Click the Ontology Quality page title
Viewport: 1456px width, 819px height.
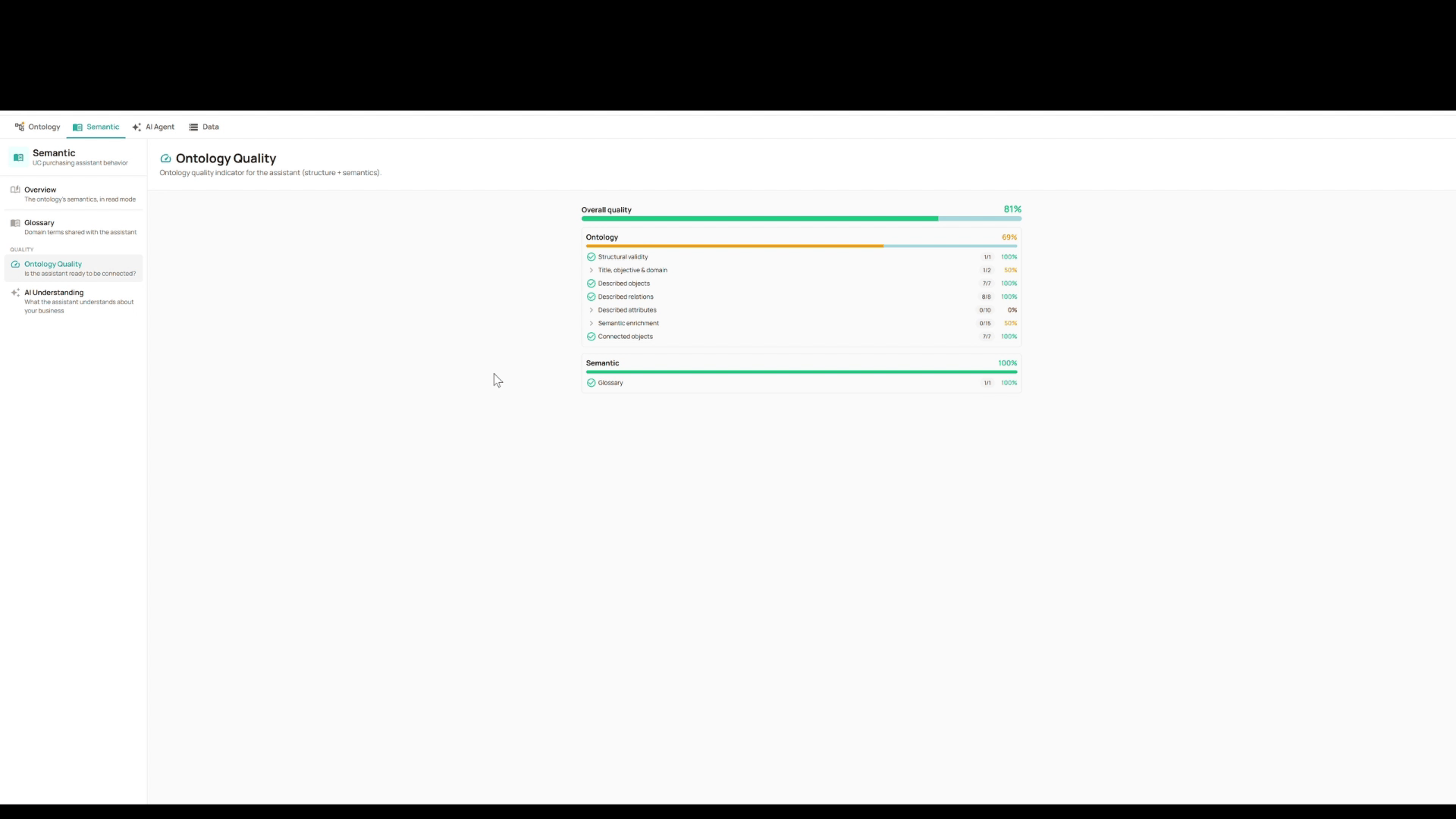[x=226, y=158]
